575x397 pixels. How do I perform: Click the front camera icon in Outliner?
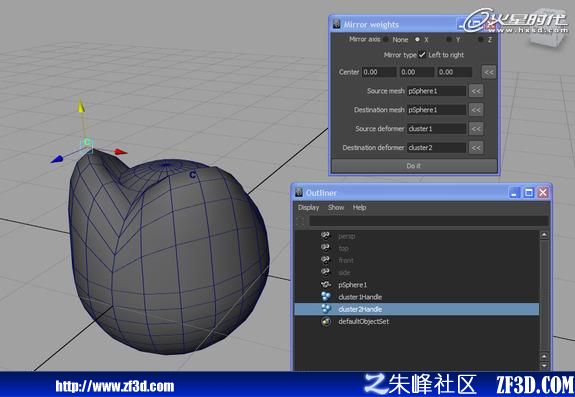325,260
